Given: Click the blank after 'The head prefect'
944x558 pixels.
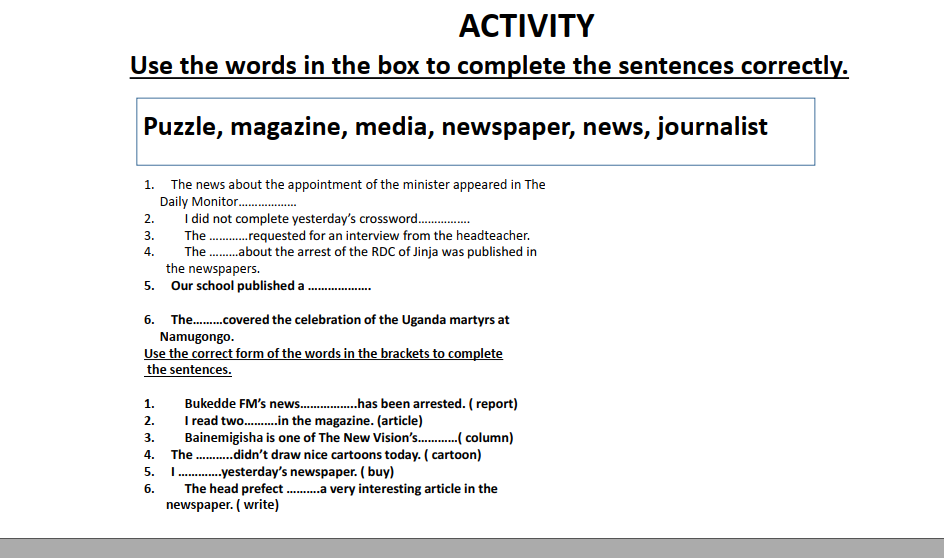Looking at the screenshot, I should 302,489.
